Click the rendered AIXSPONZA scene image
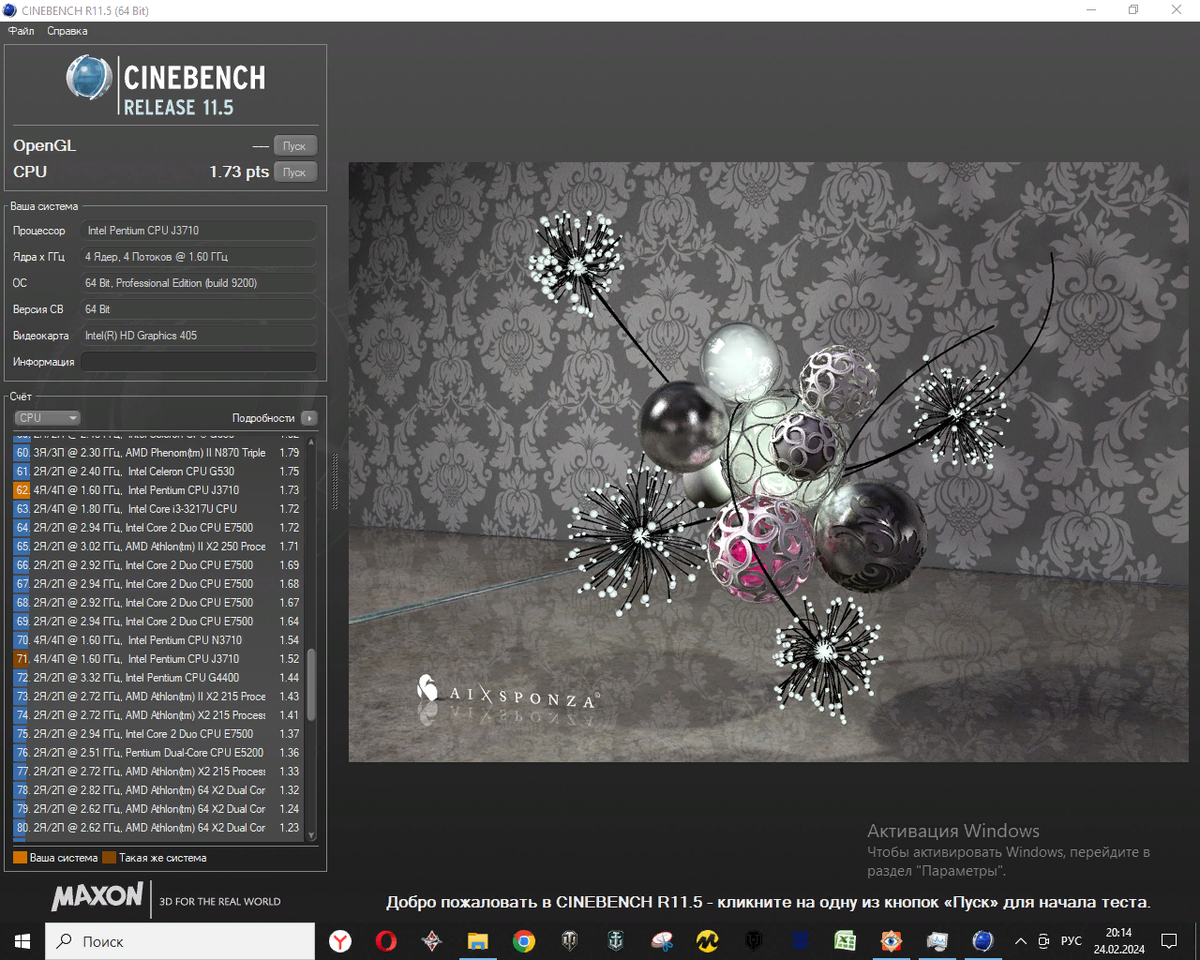Screen dimensions: 1200x960 point(768,462)
